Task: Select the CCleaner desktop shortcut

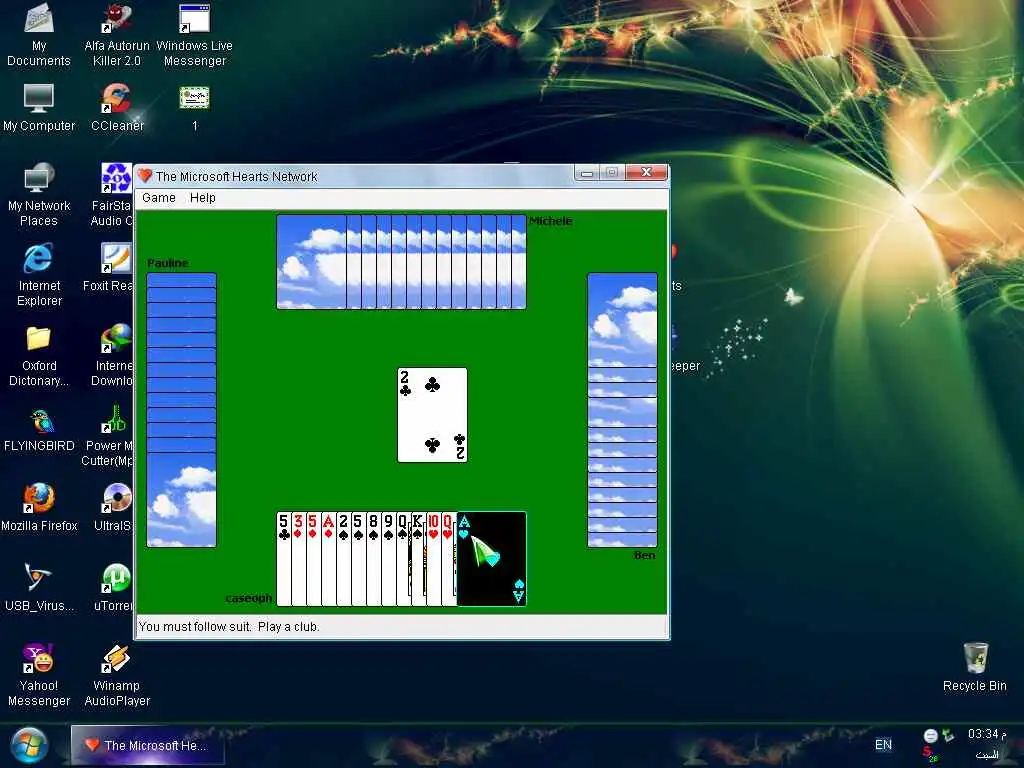Action: coord(117,108)
